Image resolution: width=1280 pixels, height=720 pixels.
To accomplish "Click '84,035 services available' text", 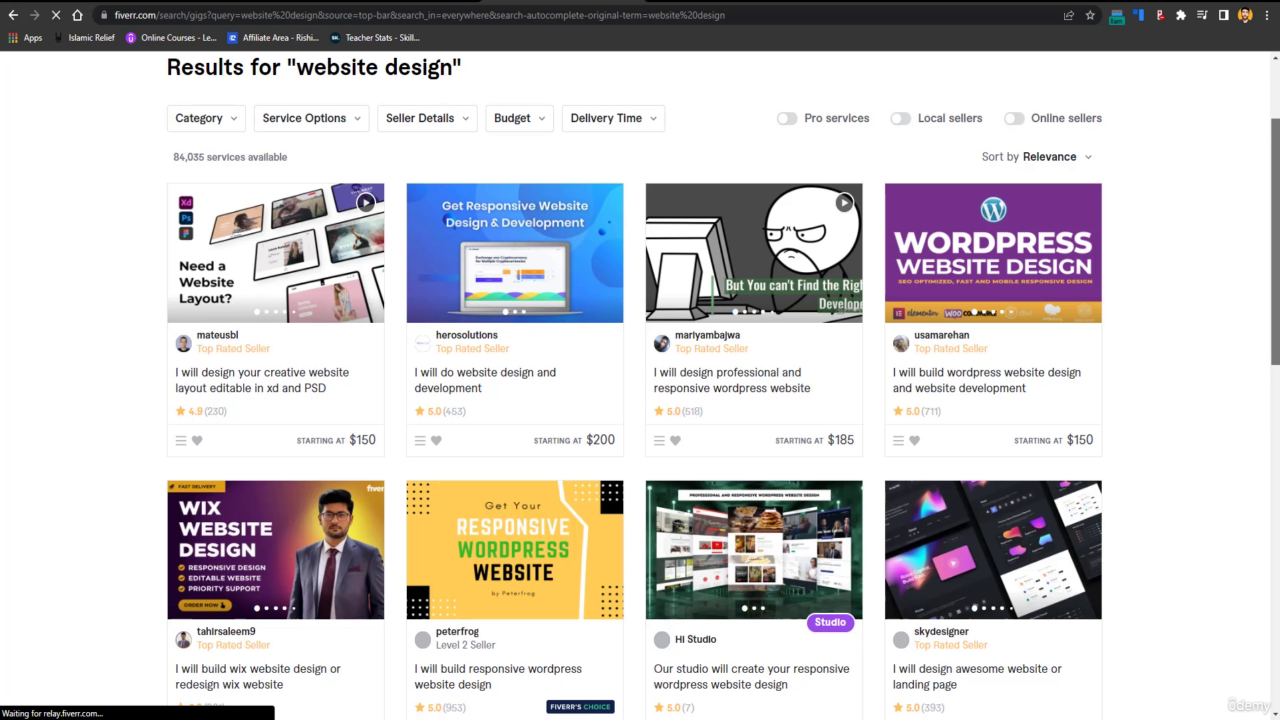I will 230,157.
